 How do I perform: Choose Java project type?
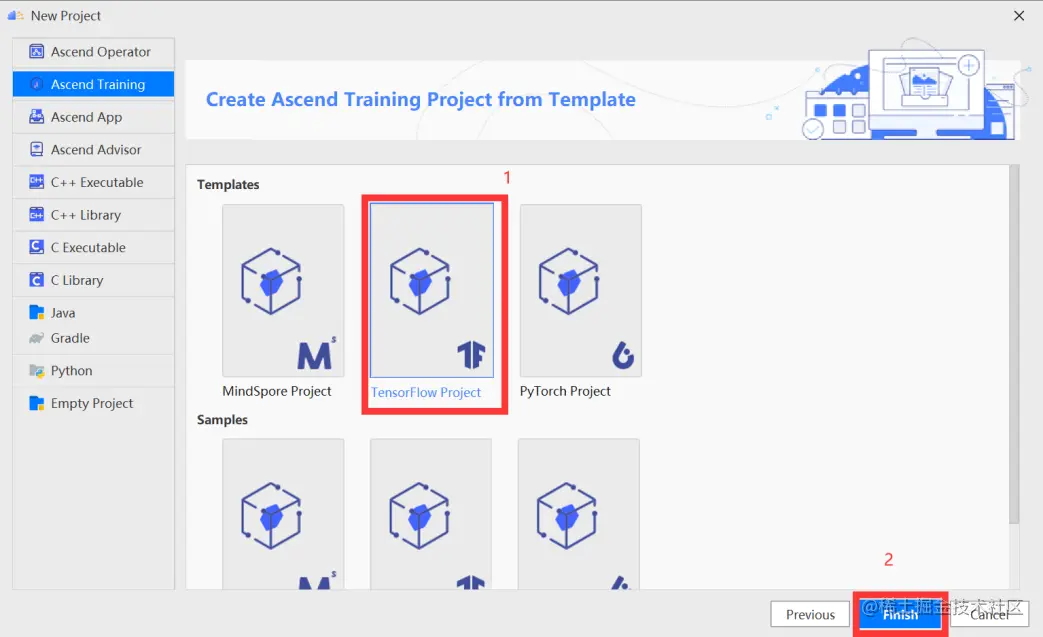click(x=93, y=313)
